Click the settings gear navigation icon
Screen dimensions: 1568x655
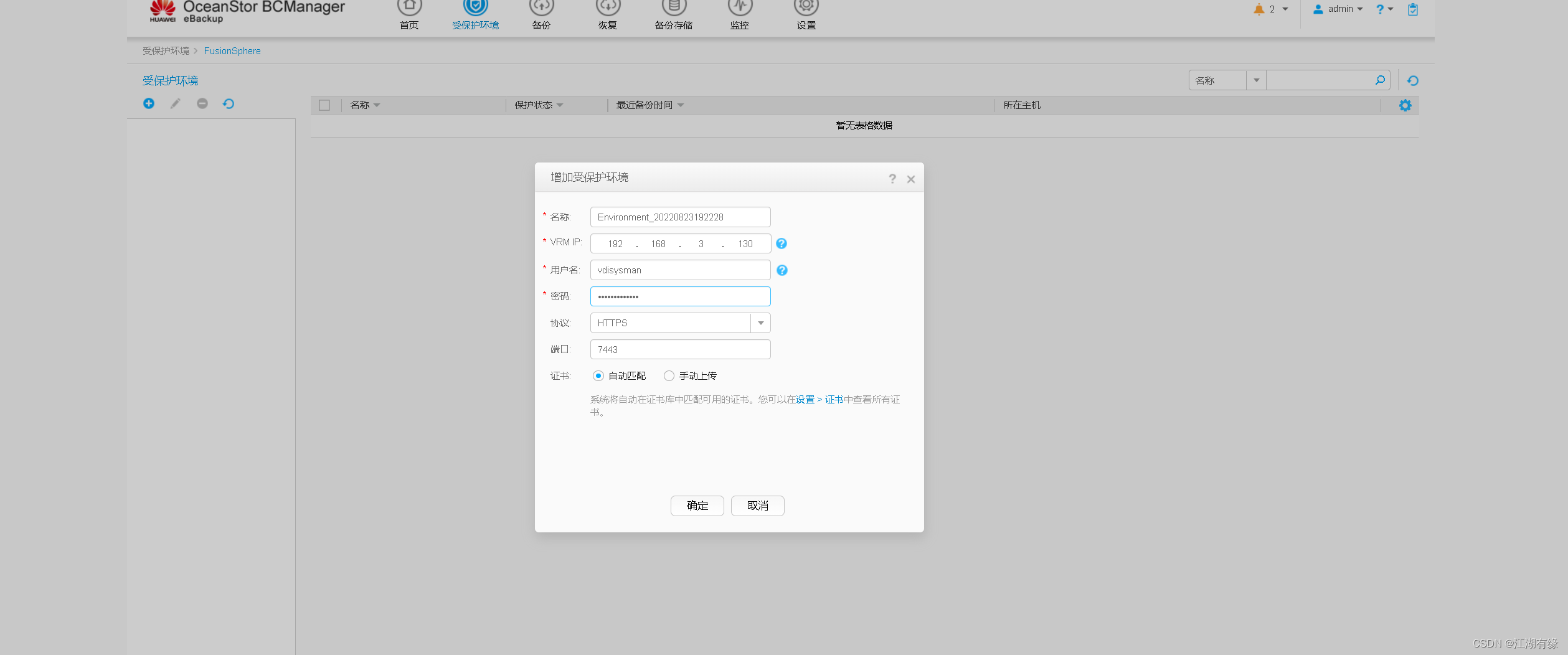pos(806,7)
